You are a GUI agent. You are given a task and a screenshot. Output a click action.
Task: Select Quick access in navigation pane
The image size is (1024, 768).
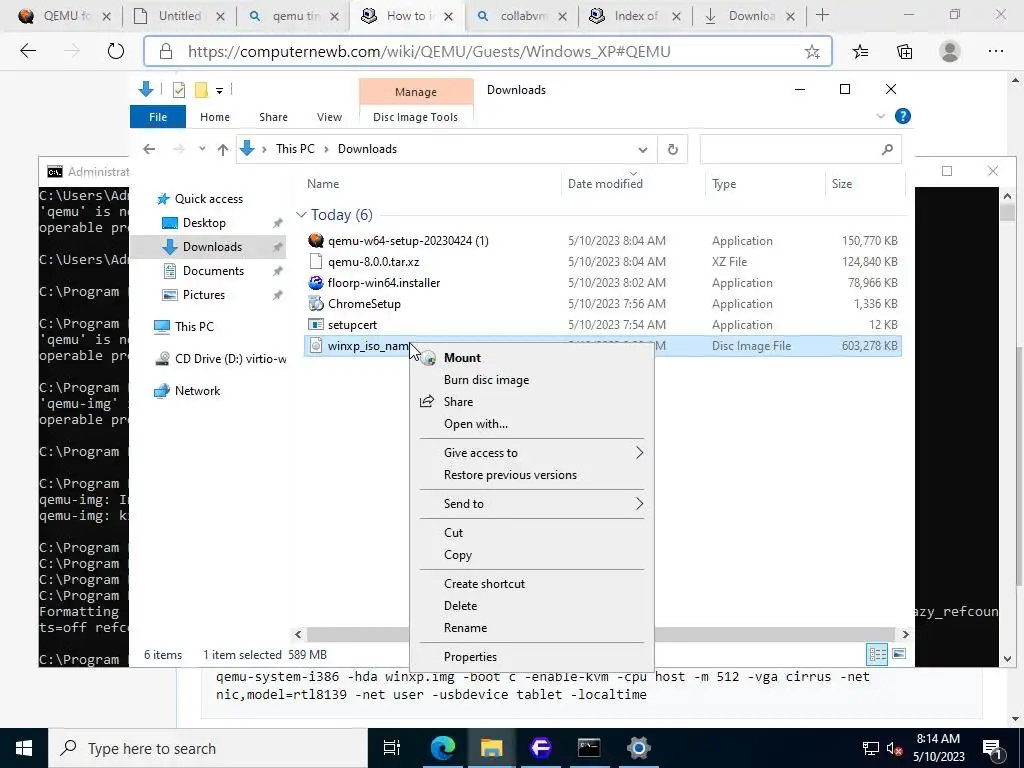coord(208,199)
